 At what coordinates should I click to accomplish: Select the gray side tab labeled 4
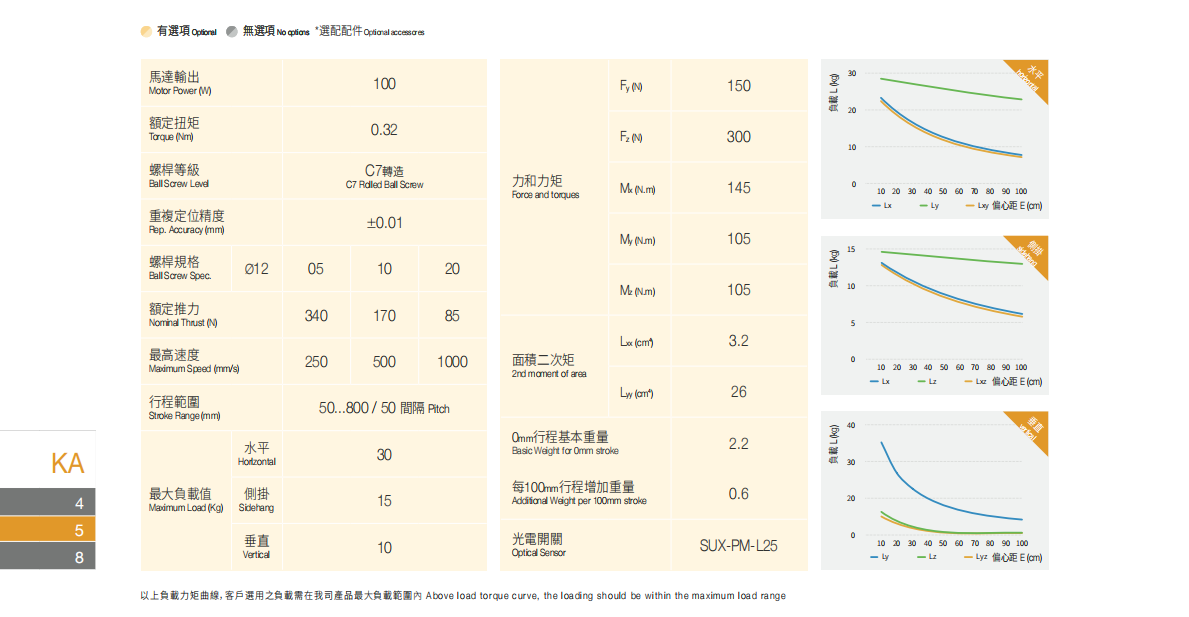pyautogui.click(x=48, y=502)
